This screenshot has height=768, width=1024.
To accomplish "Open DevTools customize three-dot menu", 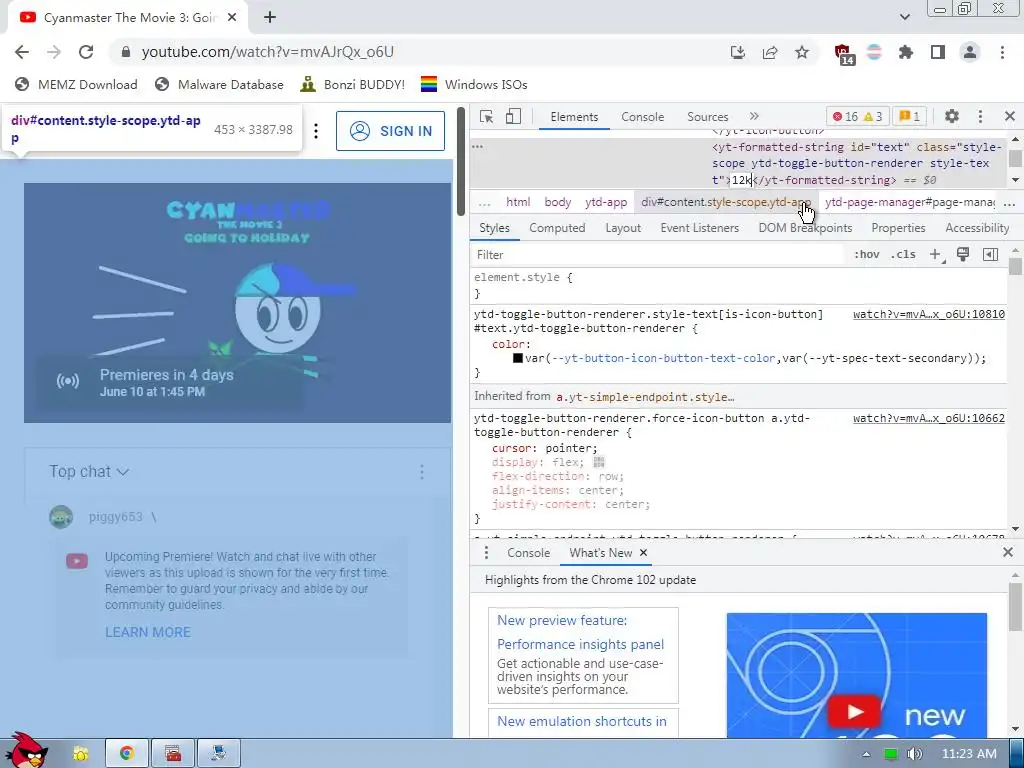I will [x=980, y=116].
